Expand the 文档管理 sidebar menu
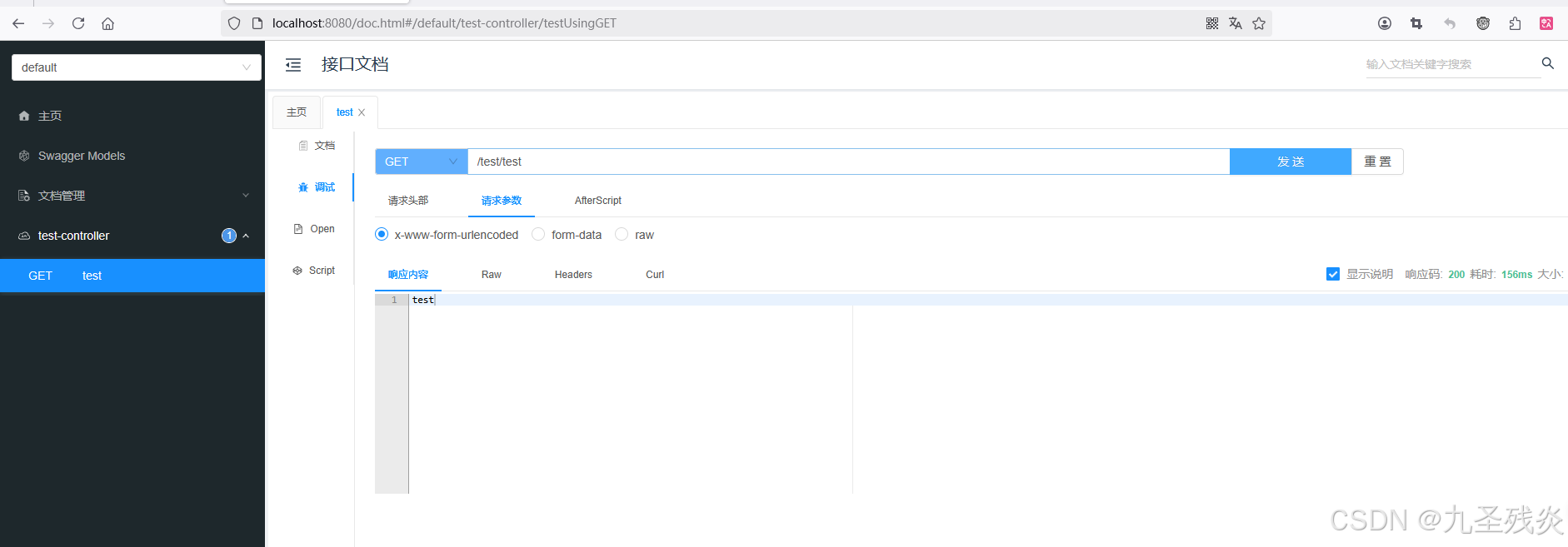Screen dimensions: 1568x547 click(133, 196)
